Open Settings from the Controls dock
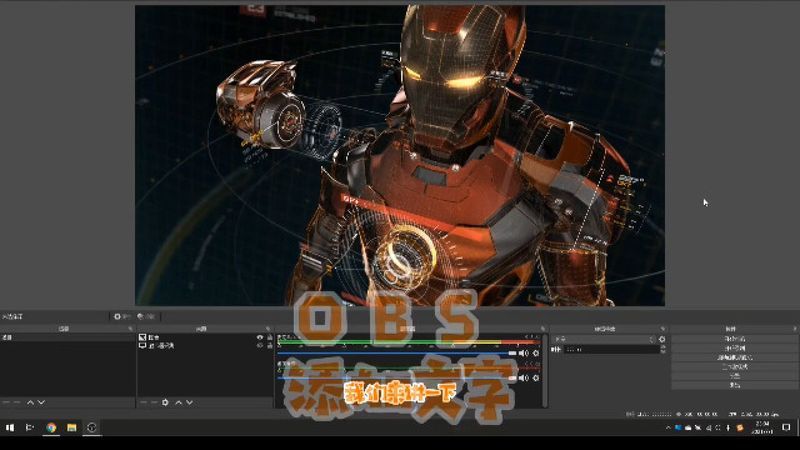Viewport: 800px width, 450px height. coord(735,376)
